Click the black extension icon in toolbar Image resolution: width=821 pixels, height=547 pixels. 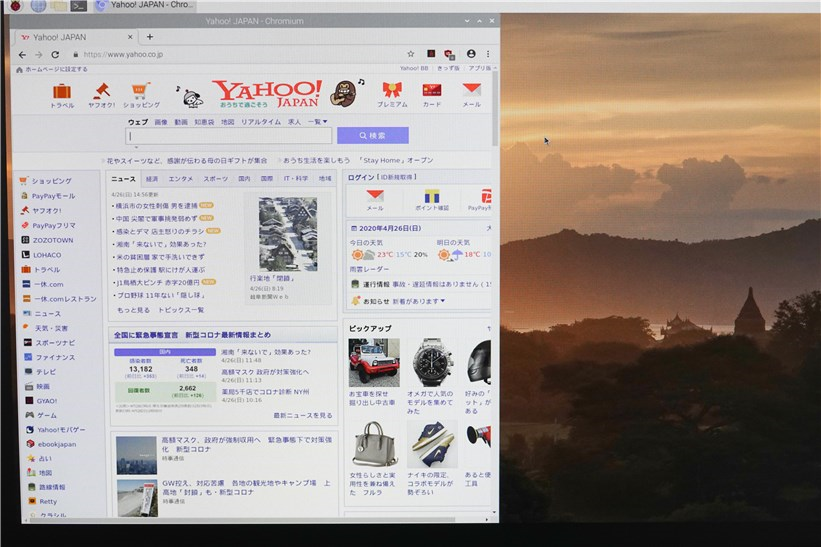point(431,54)
